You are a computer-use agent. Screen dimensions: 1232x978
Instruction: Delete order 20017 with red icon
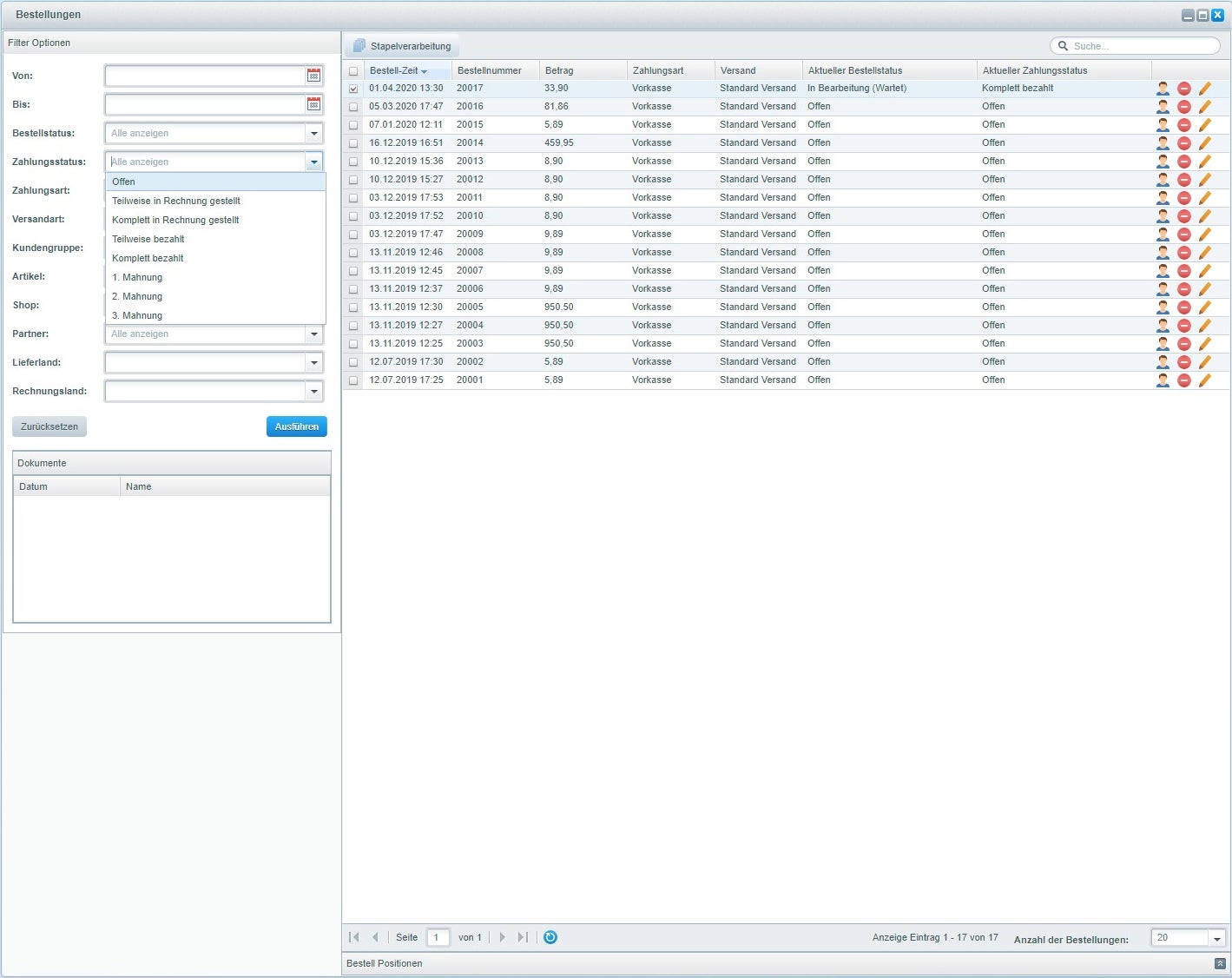1183,89
